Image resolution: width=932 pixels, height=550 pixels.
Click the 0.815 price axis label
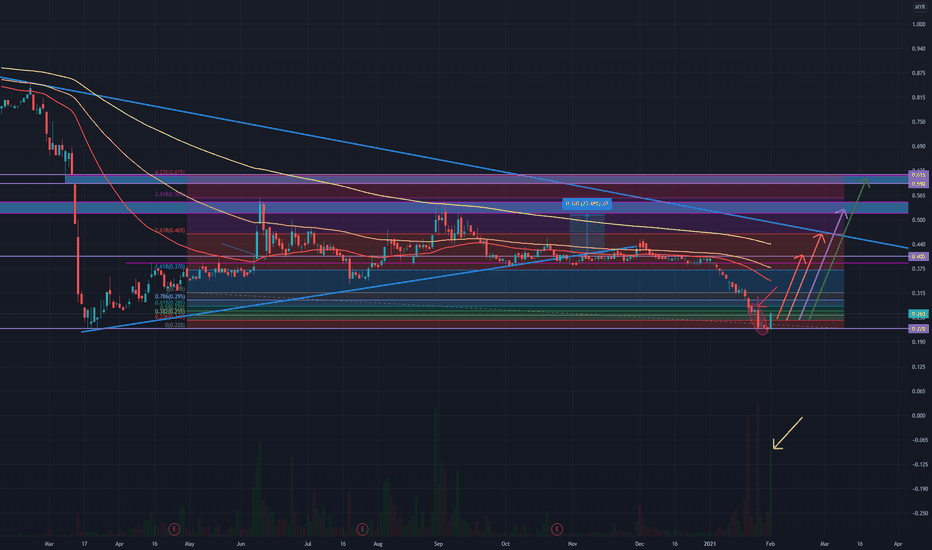coord(919,98)
